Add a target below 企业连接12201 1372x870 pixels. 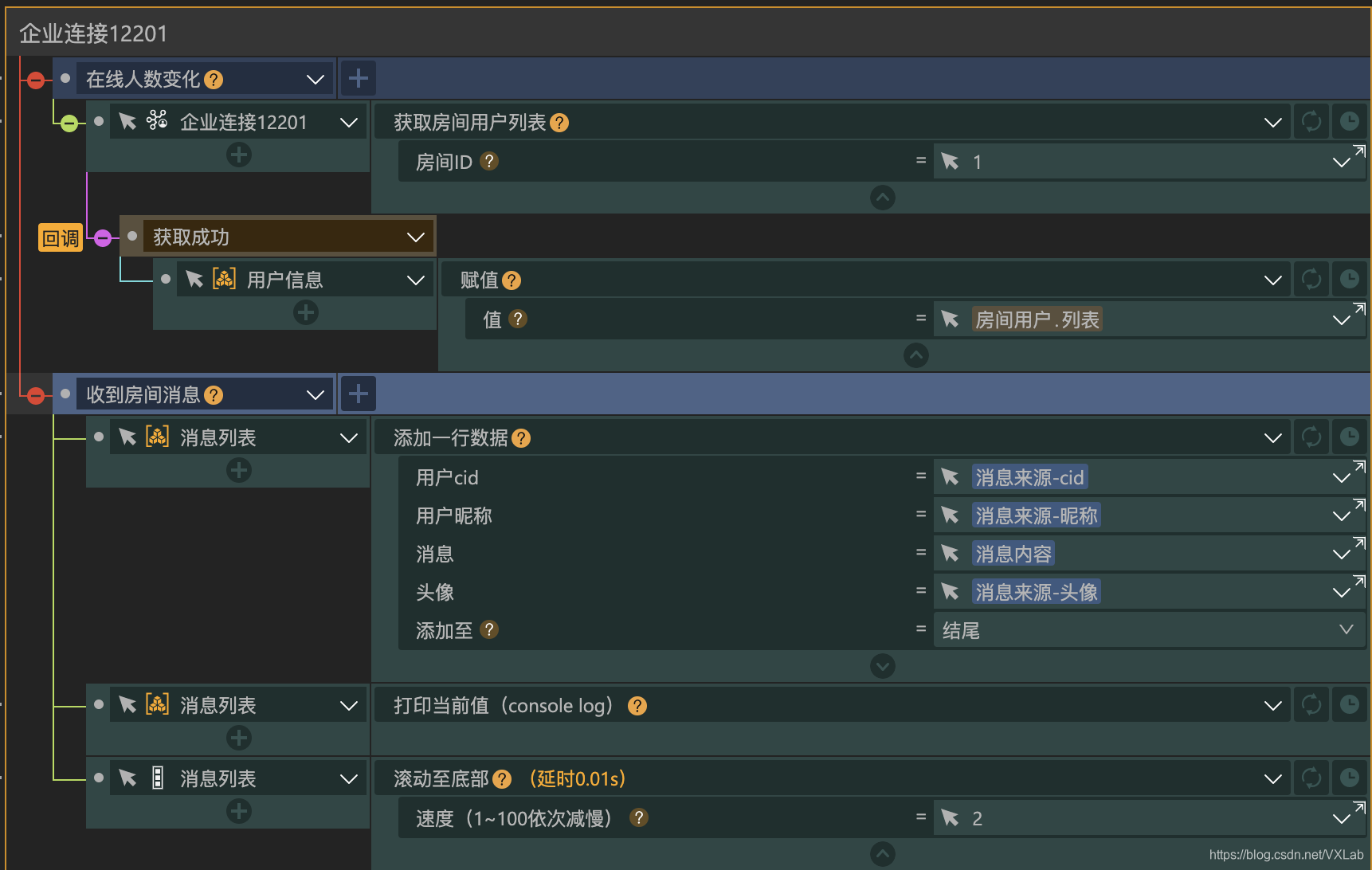coord(239,155)
